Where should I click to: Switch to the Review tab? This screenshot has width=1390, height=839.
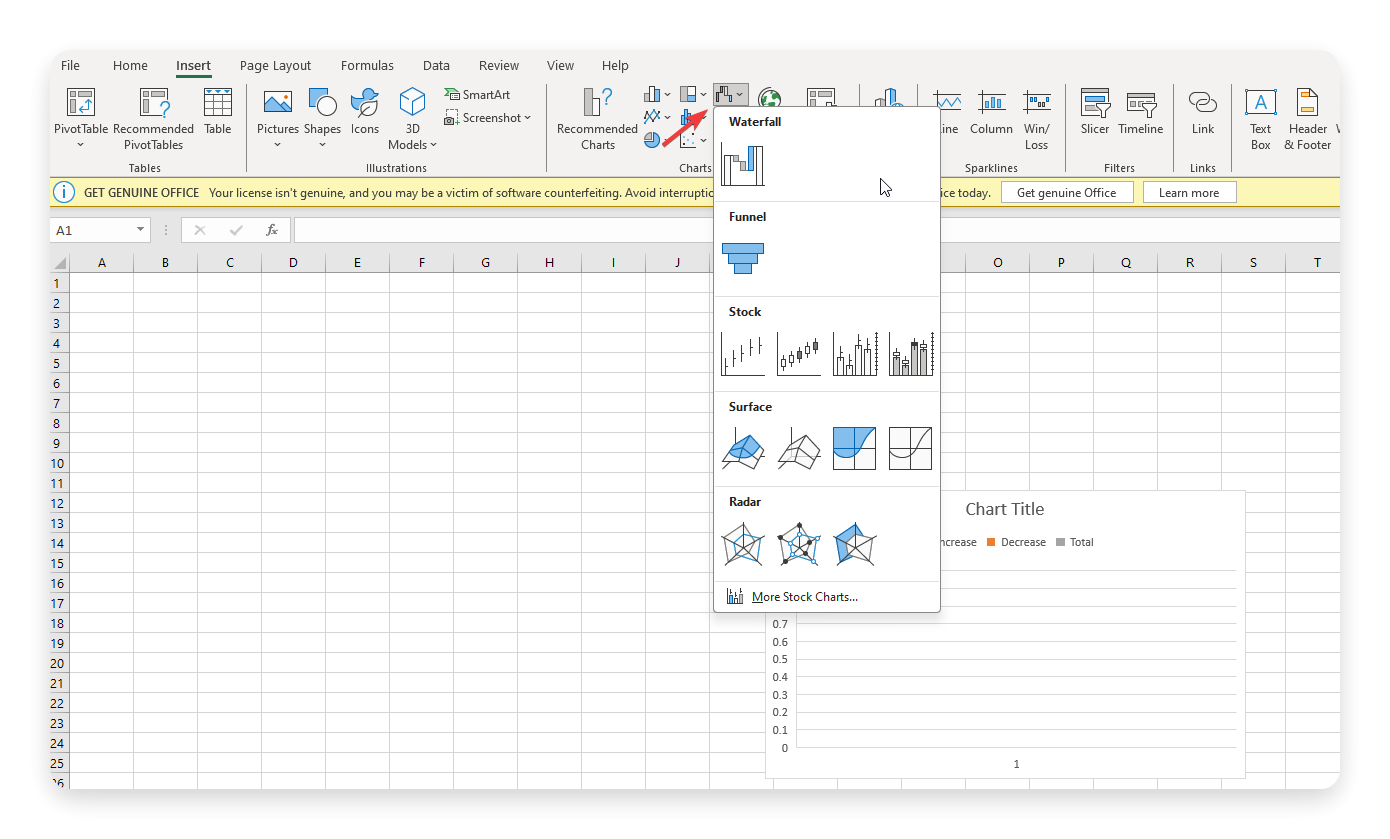tap(498, 66)
